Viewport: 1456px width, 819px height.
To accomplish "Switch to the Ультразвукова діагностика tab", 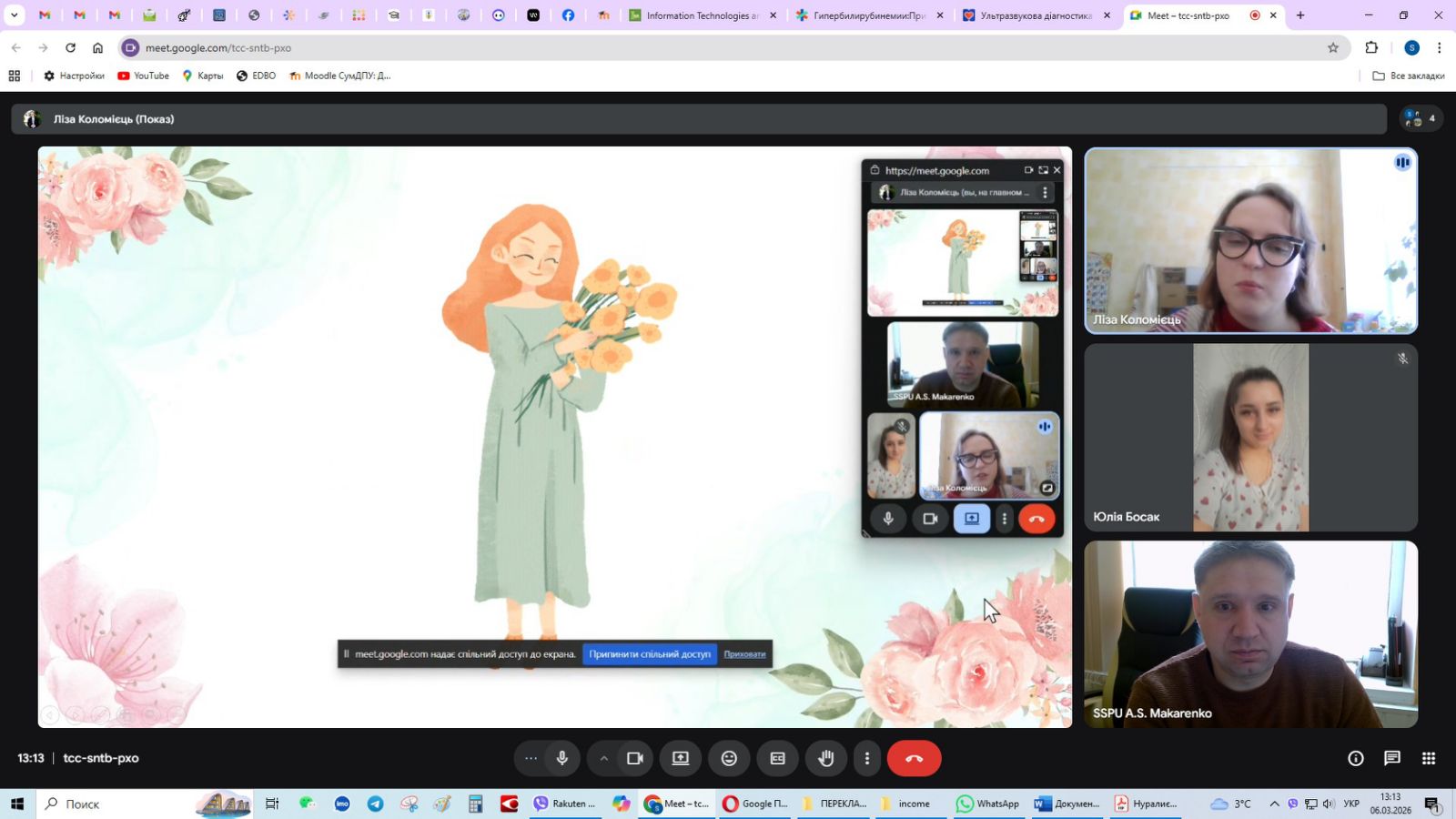I will pos(1035,15).
